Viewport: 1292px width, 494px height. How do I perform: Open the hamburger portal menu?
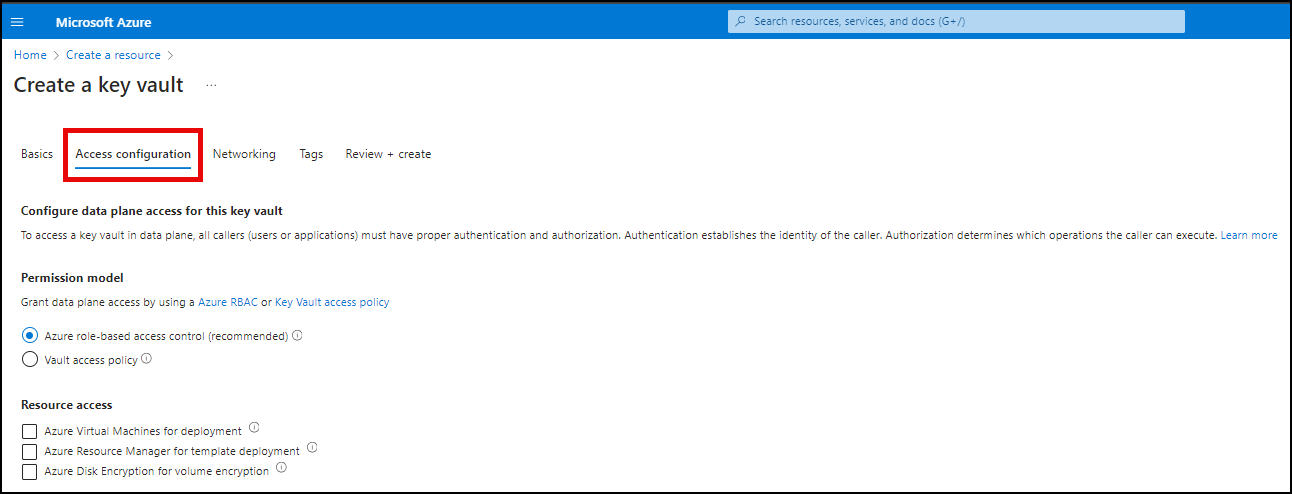[x=17, y=21]
